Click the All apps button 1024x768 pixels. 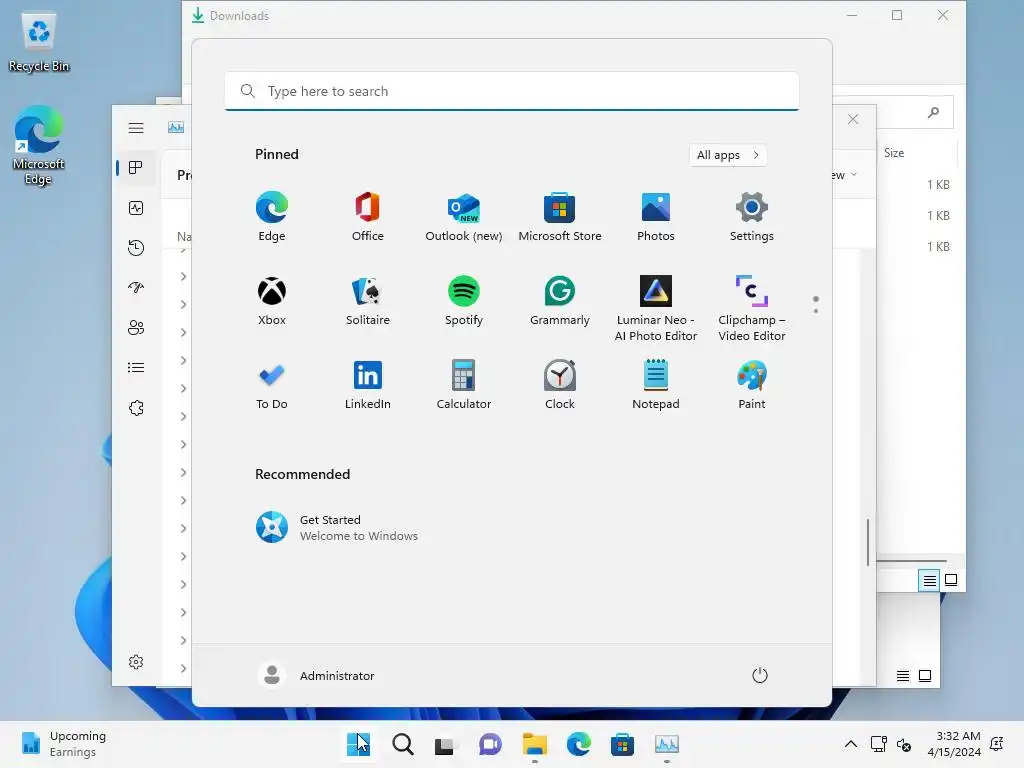[728, 155]
